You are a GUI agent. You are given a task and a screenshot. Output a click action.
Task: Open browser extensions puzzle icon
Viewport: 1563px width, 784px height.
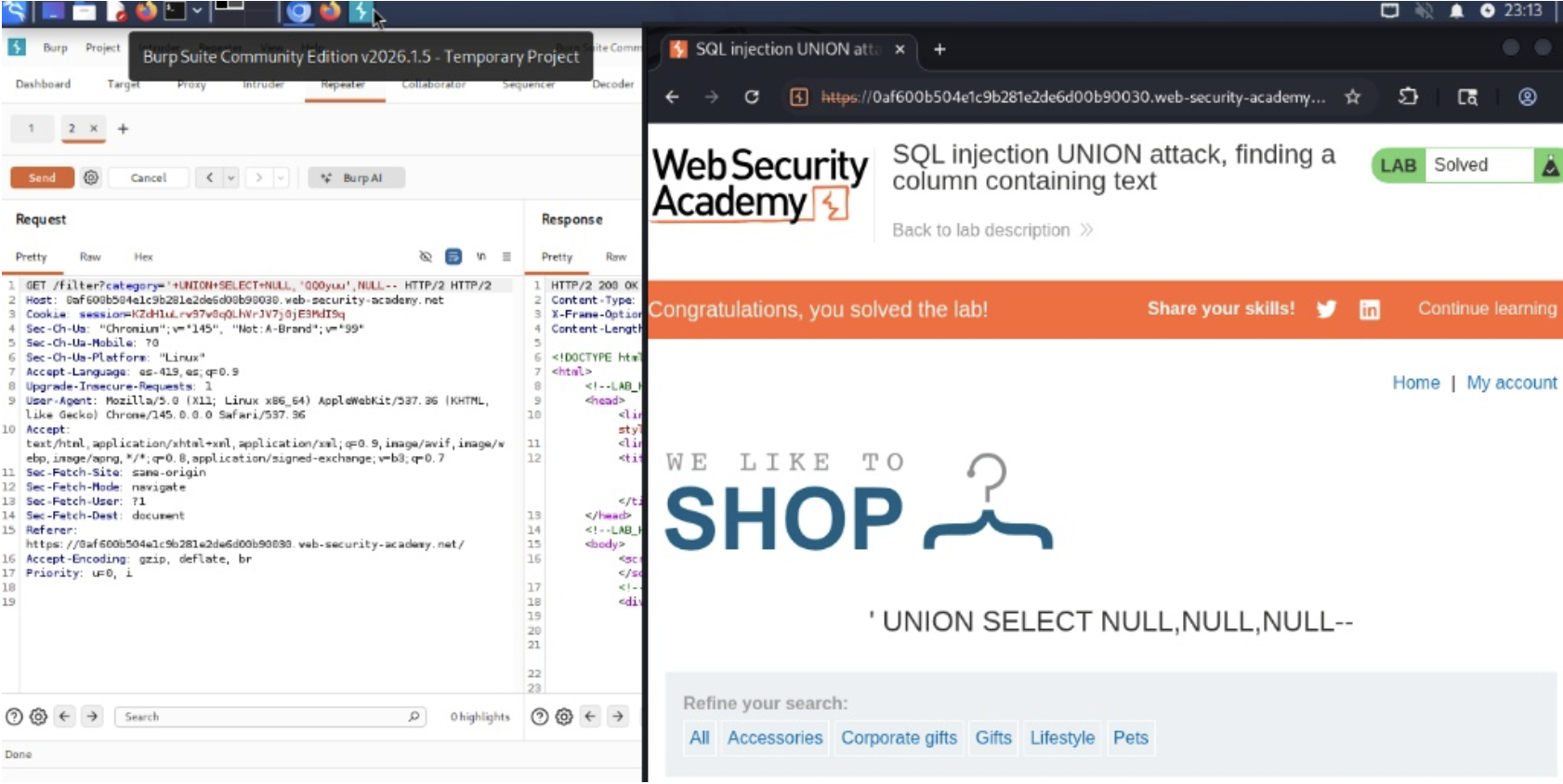pyautogui.click(x=1408, y=97)
